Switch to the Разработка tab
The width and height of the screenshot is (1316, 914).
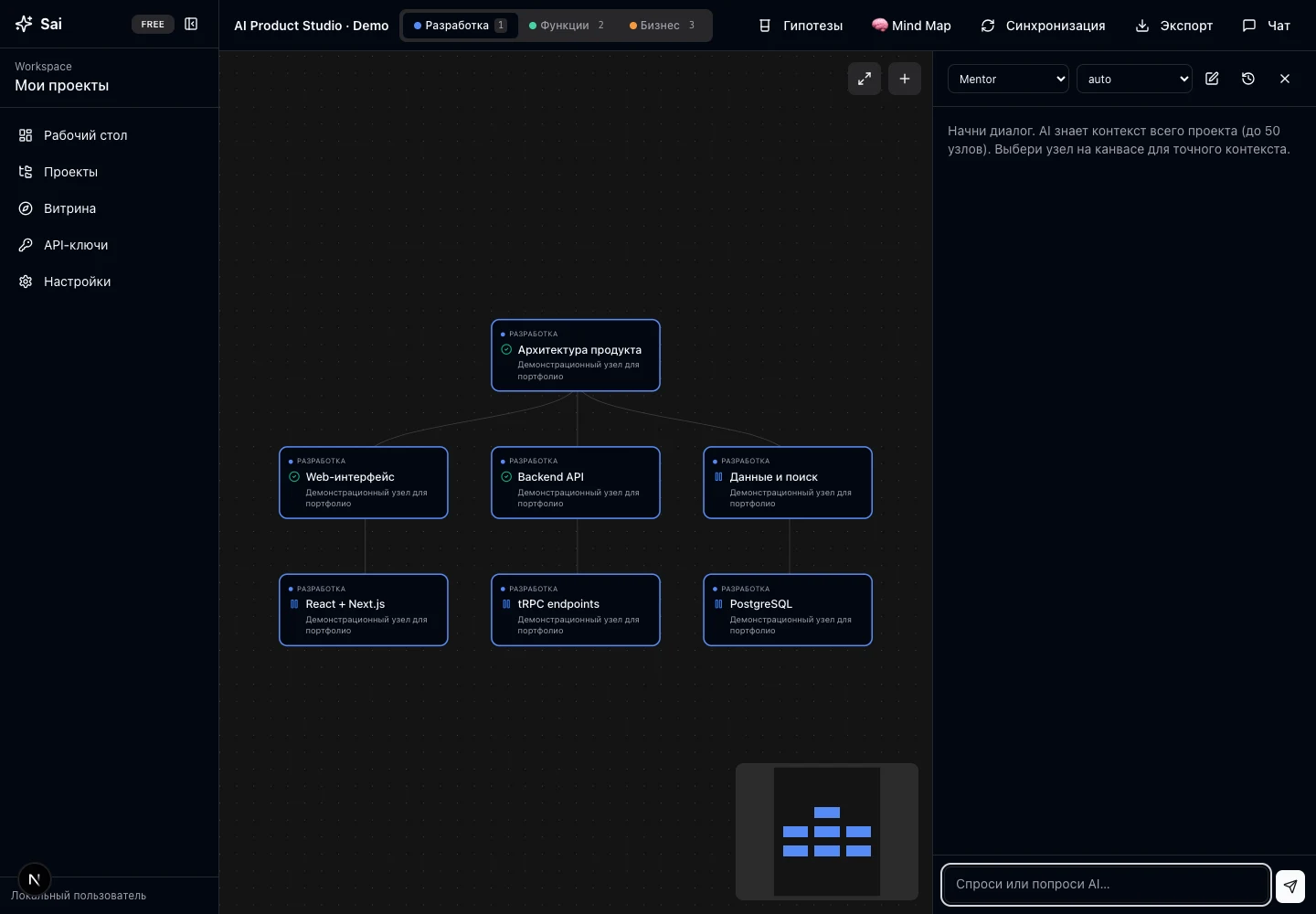tap(460, 26)
